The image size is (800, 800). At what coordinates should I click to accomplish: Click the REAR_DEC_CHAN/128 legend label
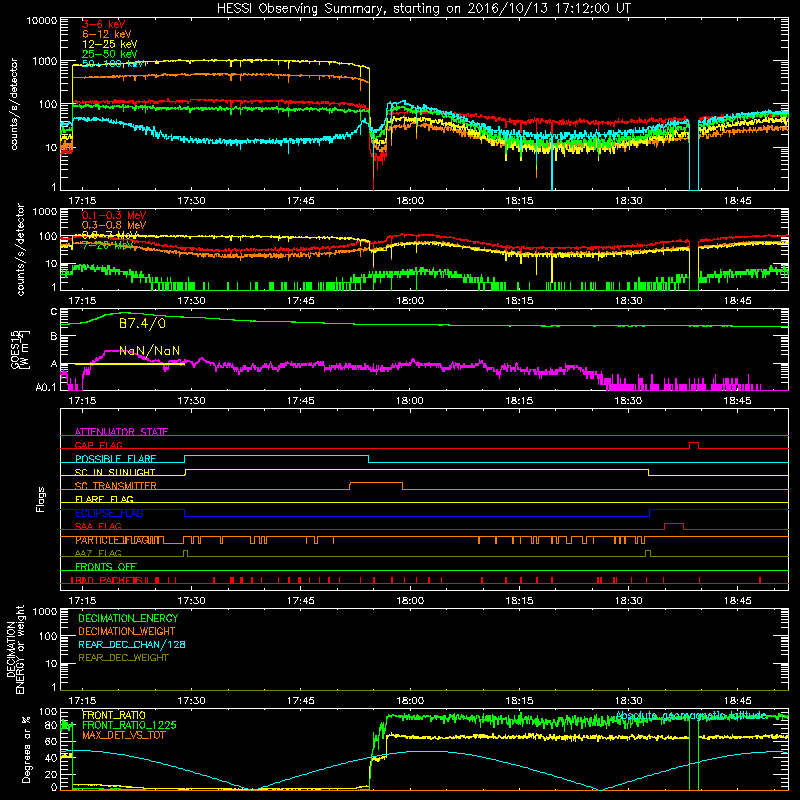132,644
